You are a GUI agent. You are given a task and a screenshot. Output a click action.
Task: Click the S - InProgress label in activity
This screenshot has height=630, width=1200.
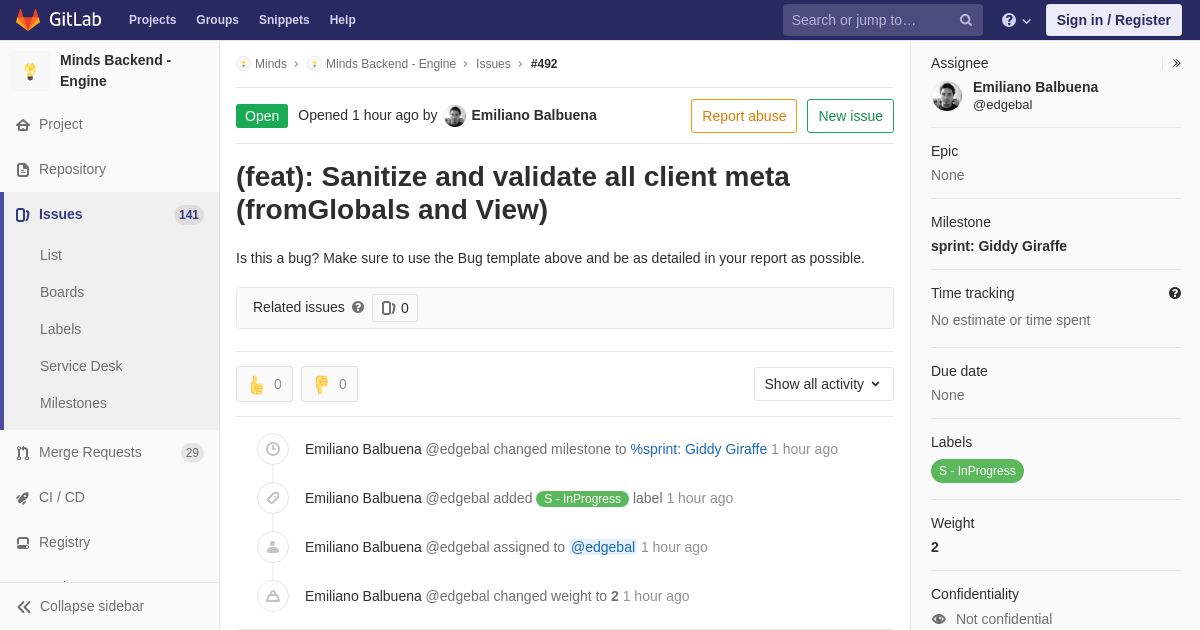[582, 499]
